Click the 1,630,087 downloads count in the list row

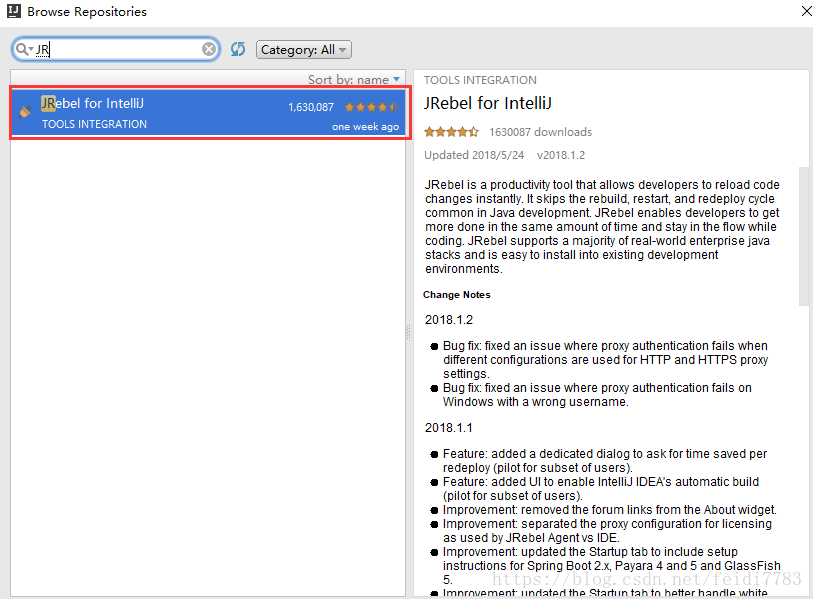(311, 107)
